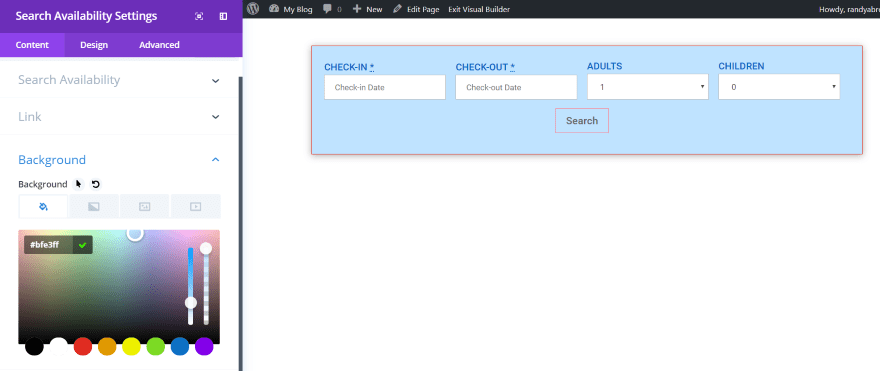Open the Children dropdown

[779, 87]
